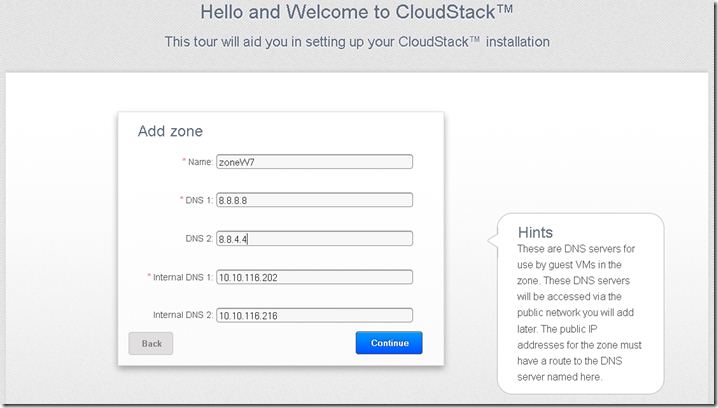Click the Internal DNS 1 label
718x408 pixels.
point(180,277)
